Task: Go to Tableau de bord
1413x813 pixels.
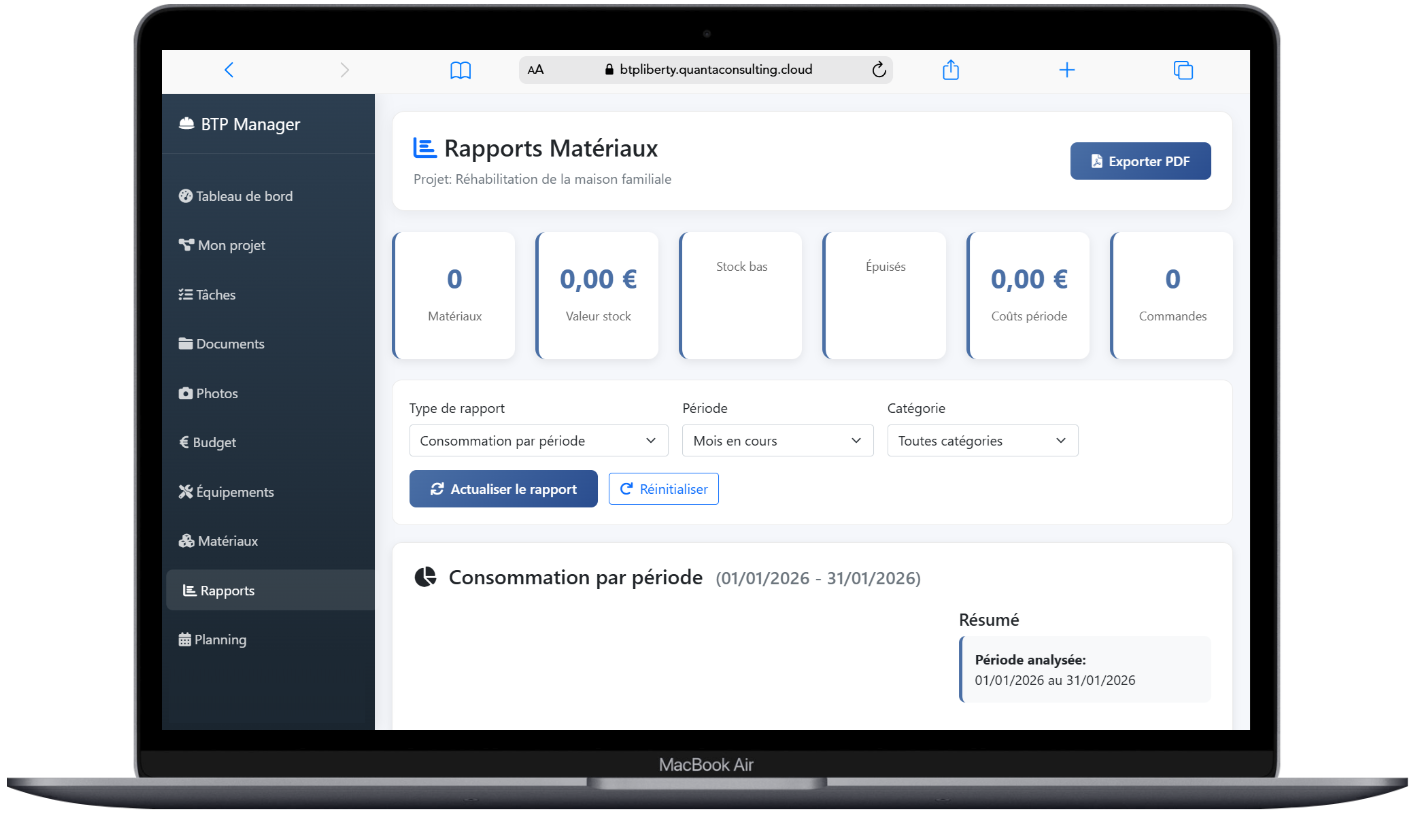Action: click(244, 196)
